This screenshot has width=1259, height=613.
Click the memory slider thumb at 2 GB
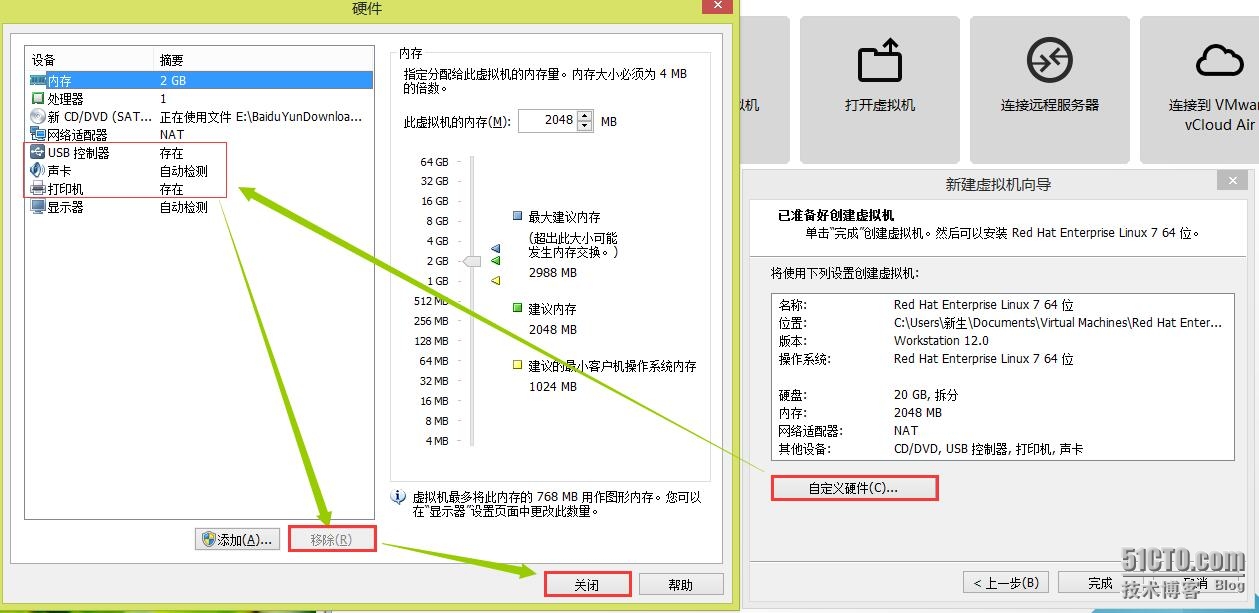point(471,261)
